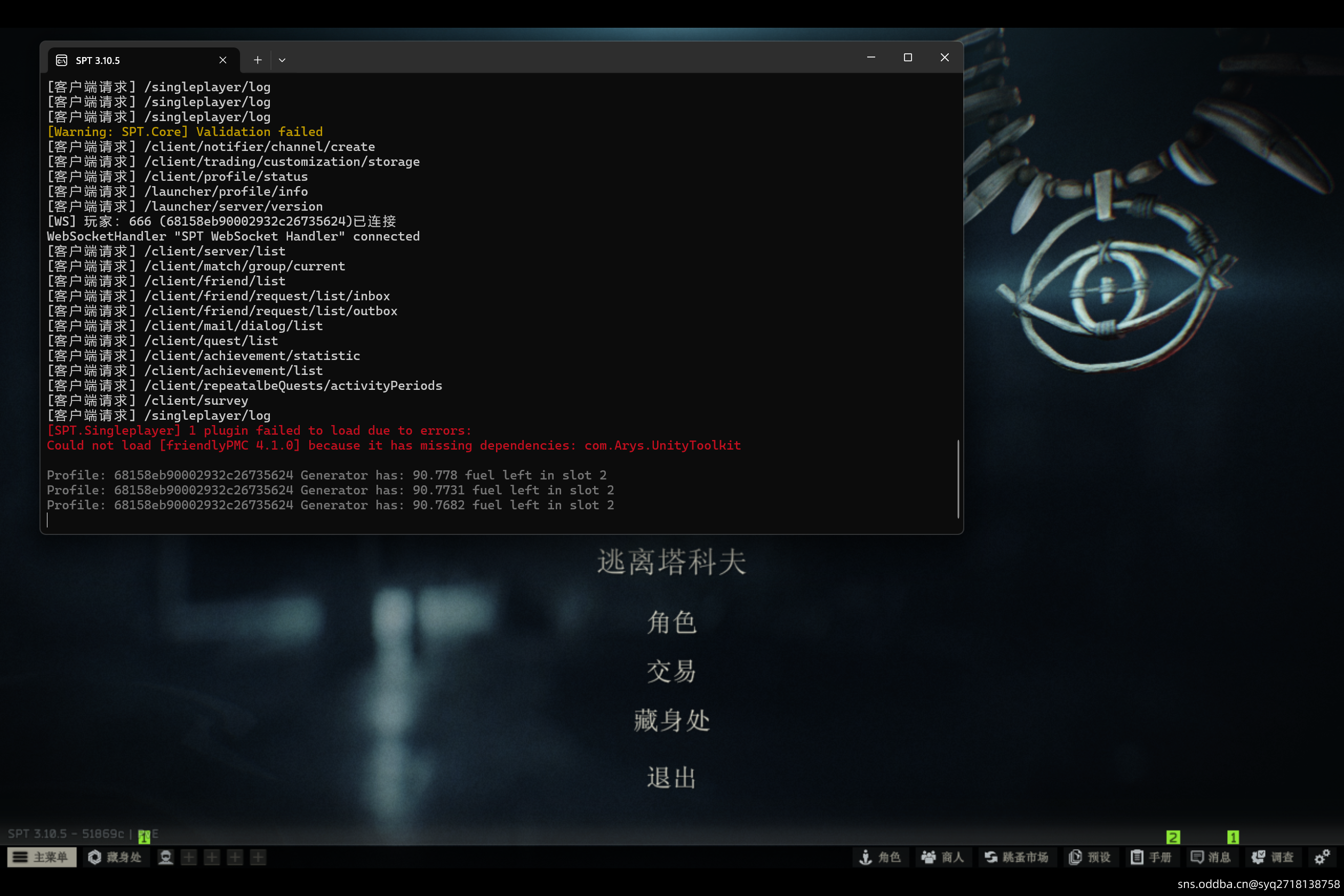The width and height of the screenshot is (1344, 896).
Task: Open 消息 messages in bottom bar
Action: click(1211, 857)
